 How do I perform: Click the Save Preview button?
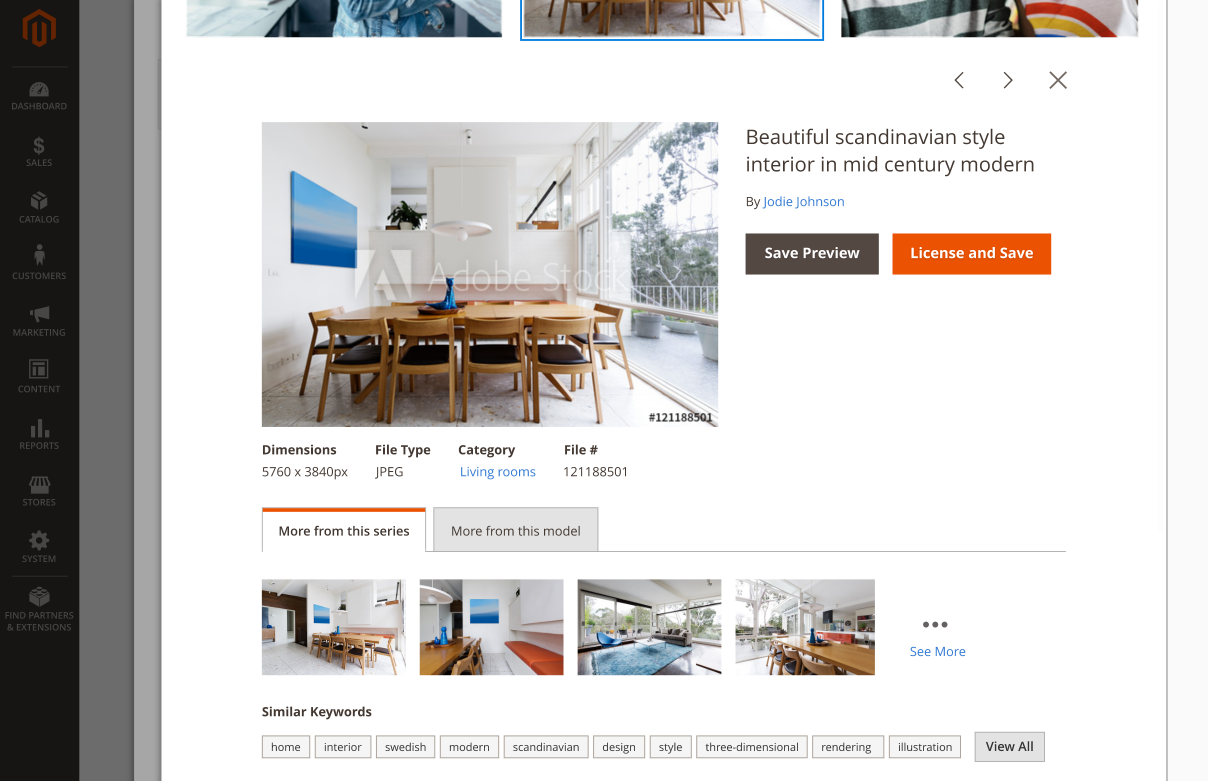(812, 254)
